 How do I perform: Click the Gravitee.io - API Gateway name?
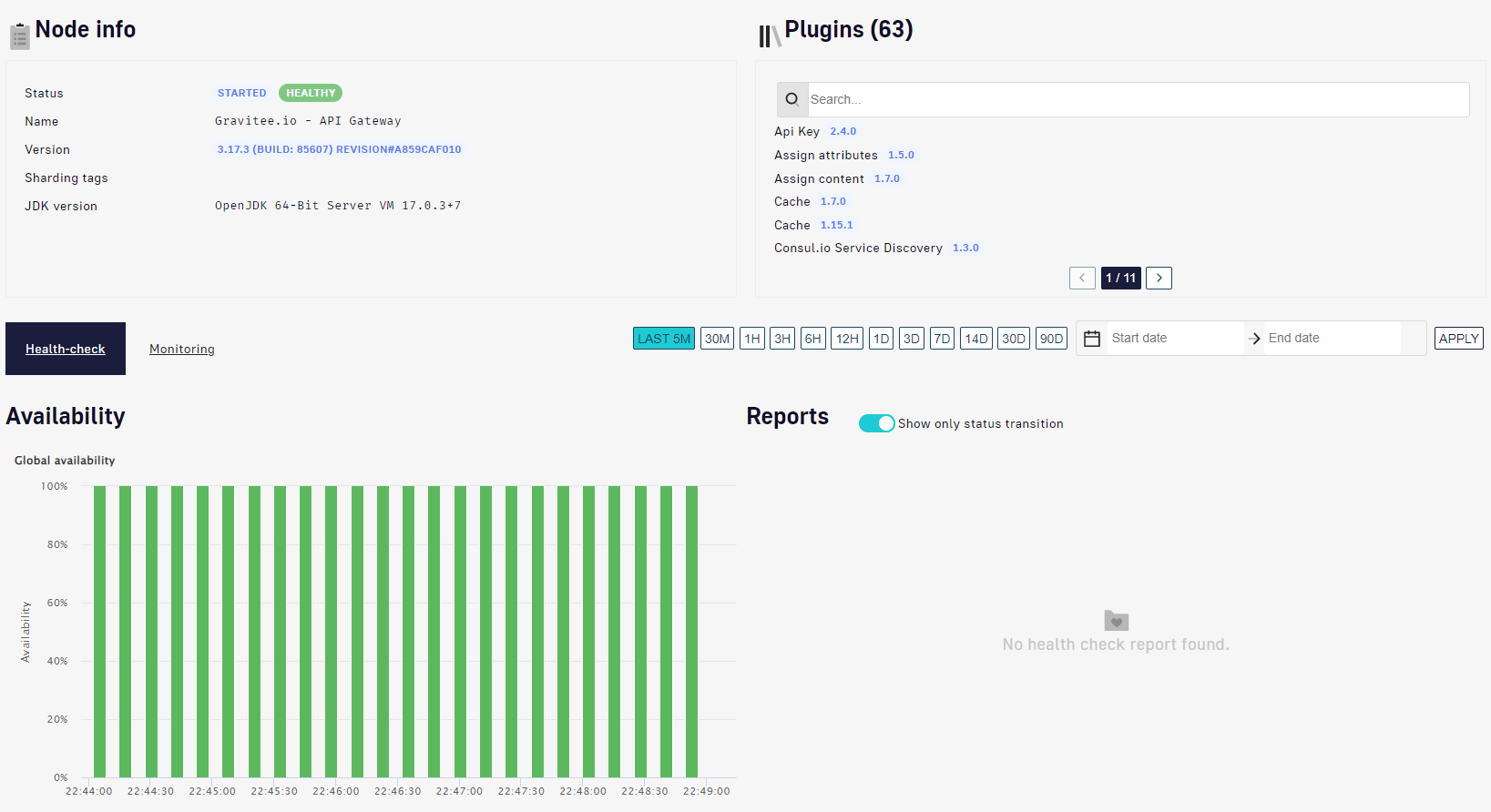[x=308, y=121]
